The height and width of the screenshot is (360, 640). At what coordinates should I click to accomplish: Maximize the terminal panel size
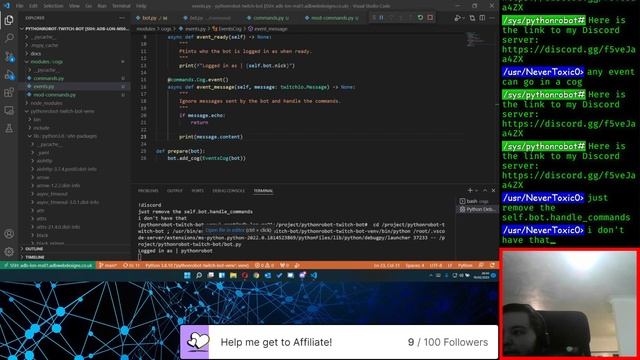coord(485,191)
